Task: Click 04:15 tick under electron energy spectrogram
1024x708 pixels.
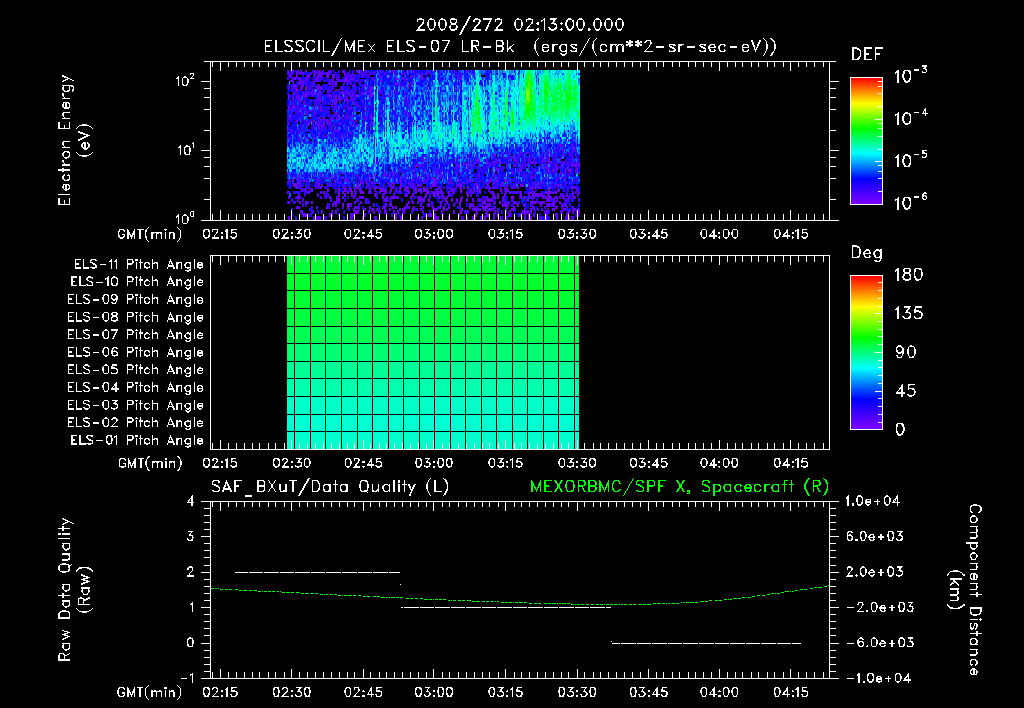Action: point(791,234)
